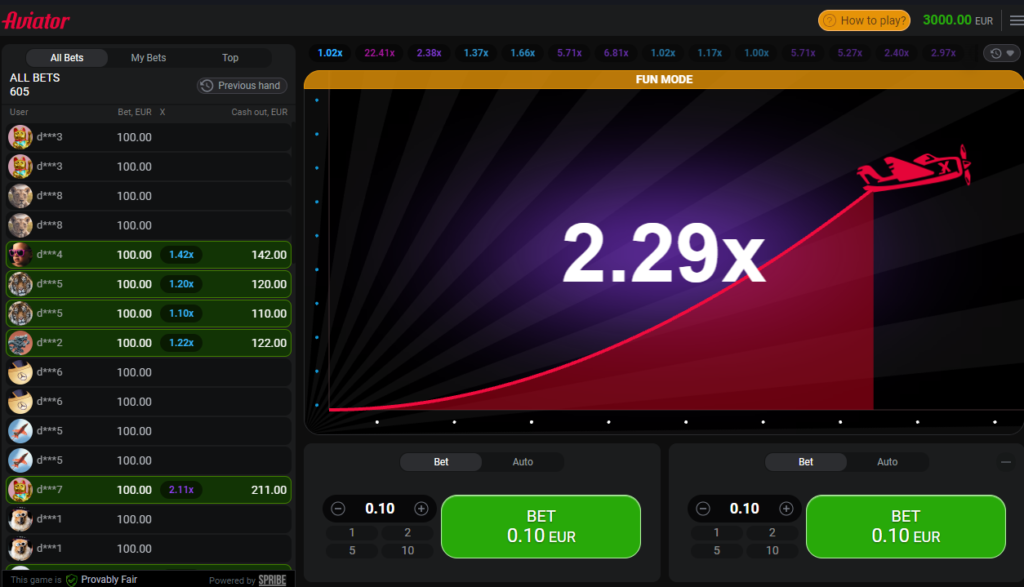Click the 1.17x multiplier in history bar
1024x587 pixels.
pos(709,53)
